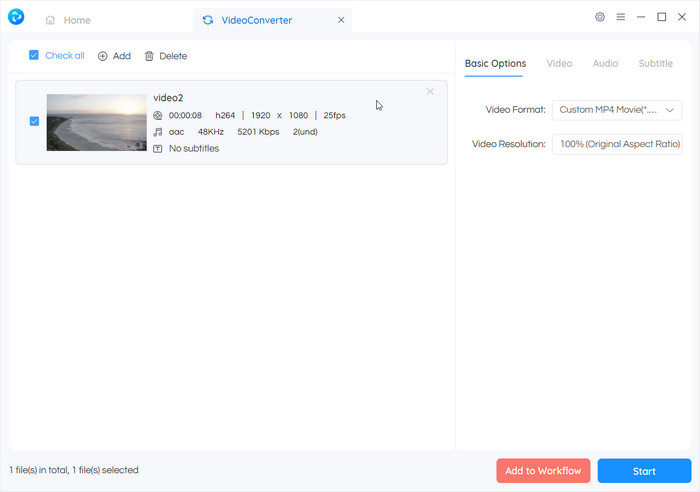The width and height of the screenshot is (700, 492).
Task: Click the h264 codec text
Action: (x=225, y=116)
